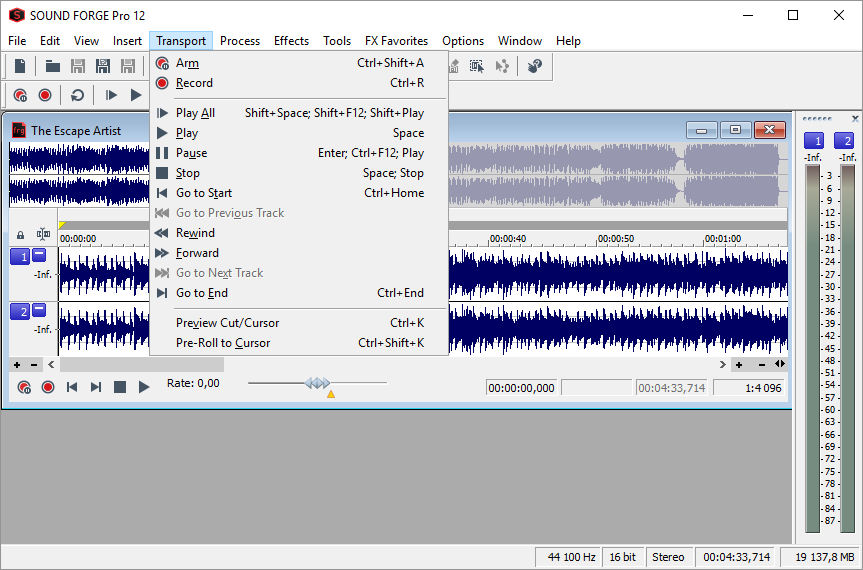This screenshot has width=863, height=570.
Task: Click the Save disk icon in toolbar
Action: click(78, 66)
